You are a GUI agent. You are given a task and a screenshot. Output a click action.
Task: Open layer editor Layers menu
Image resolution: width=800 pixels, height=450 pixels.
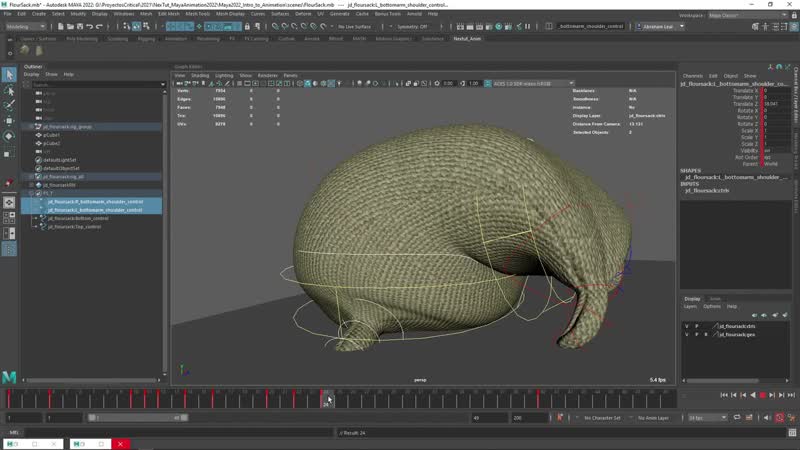[690, 307]
